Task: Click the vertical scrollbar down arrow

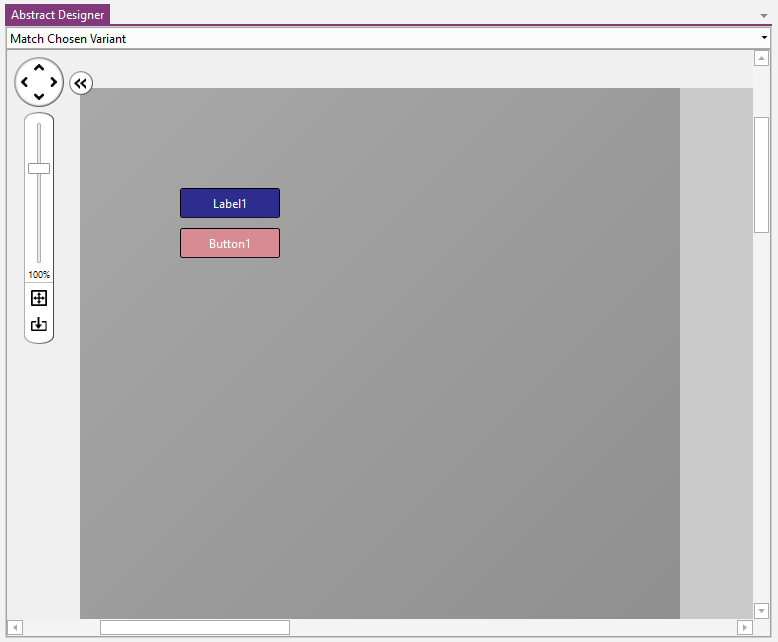Action: point(761,611)
